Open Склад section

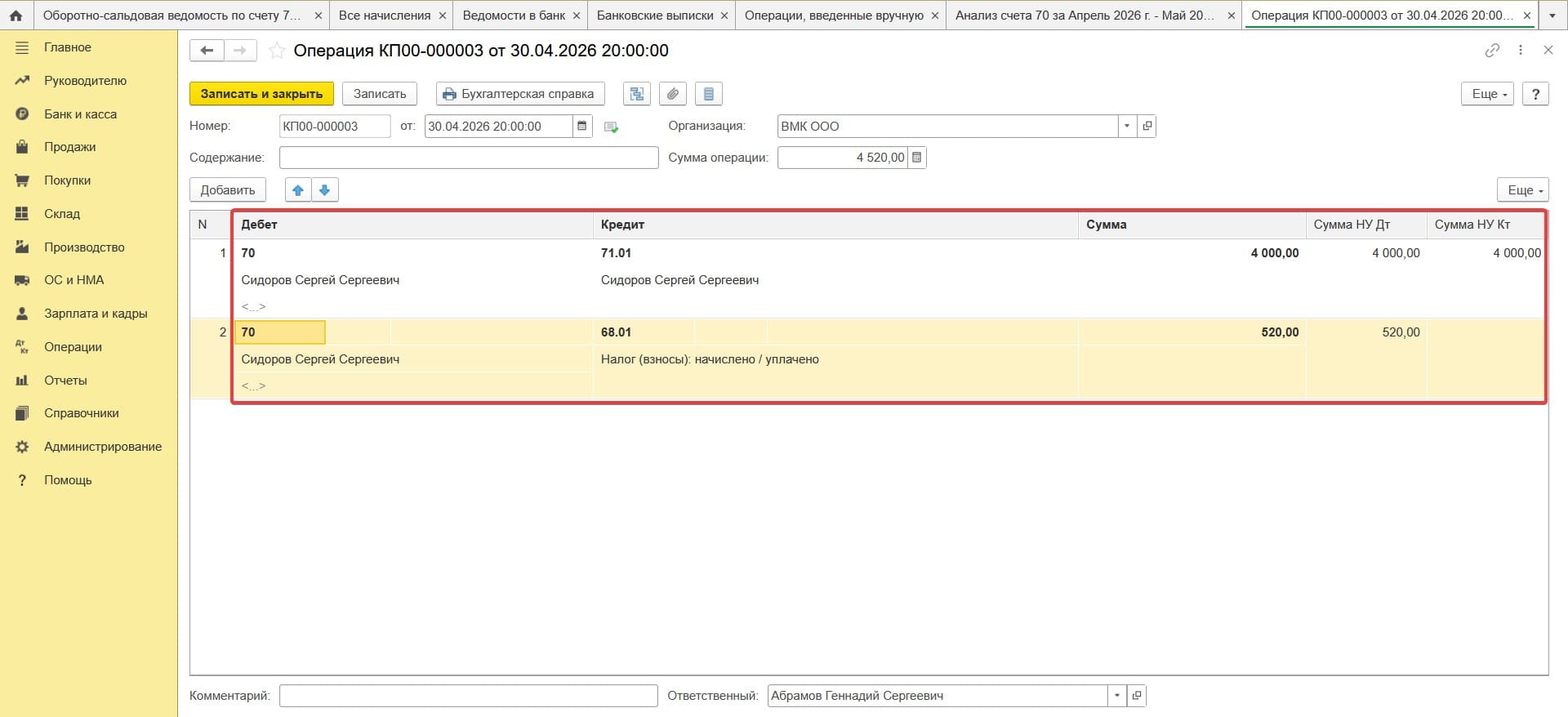point(62,214)
